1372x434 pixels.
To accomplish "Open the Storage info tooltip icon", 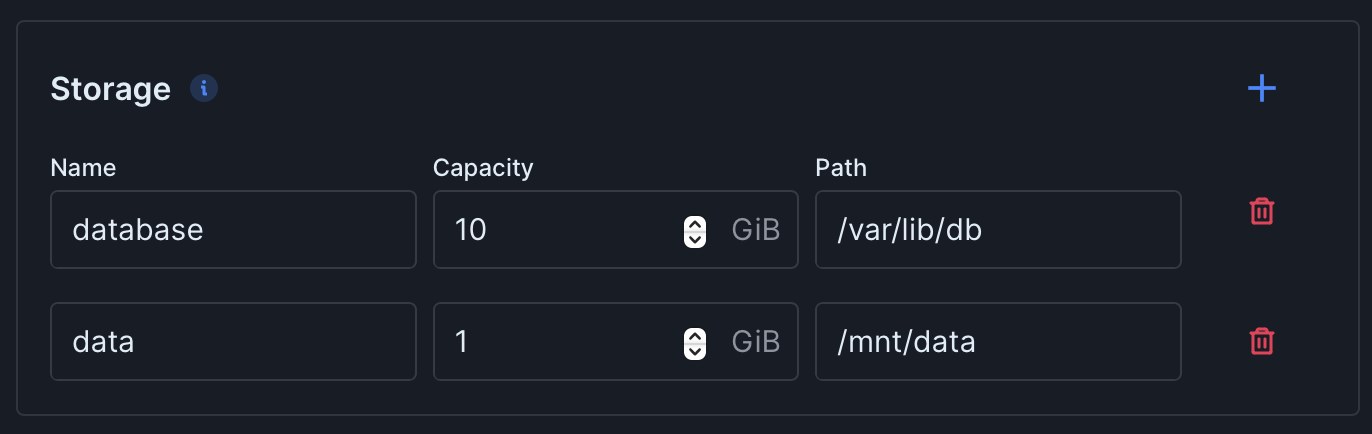I will (x=204, y=89).
